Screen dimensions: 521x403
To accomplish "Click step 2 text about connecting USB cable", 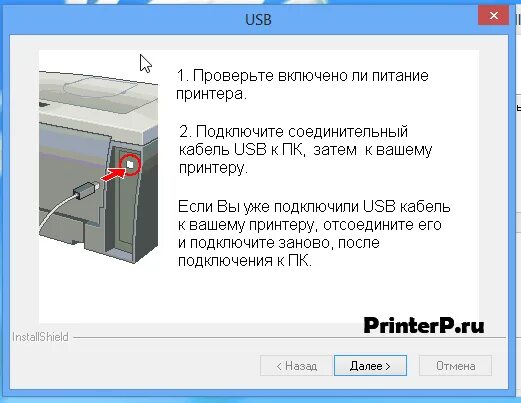I will [305, 149].
